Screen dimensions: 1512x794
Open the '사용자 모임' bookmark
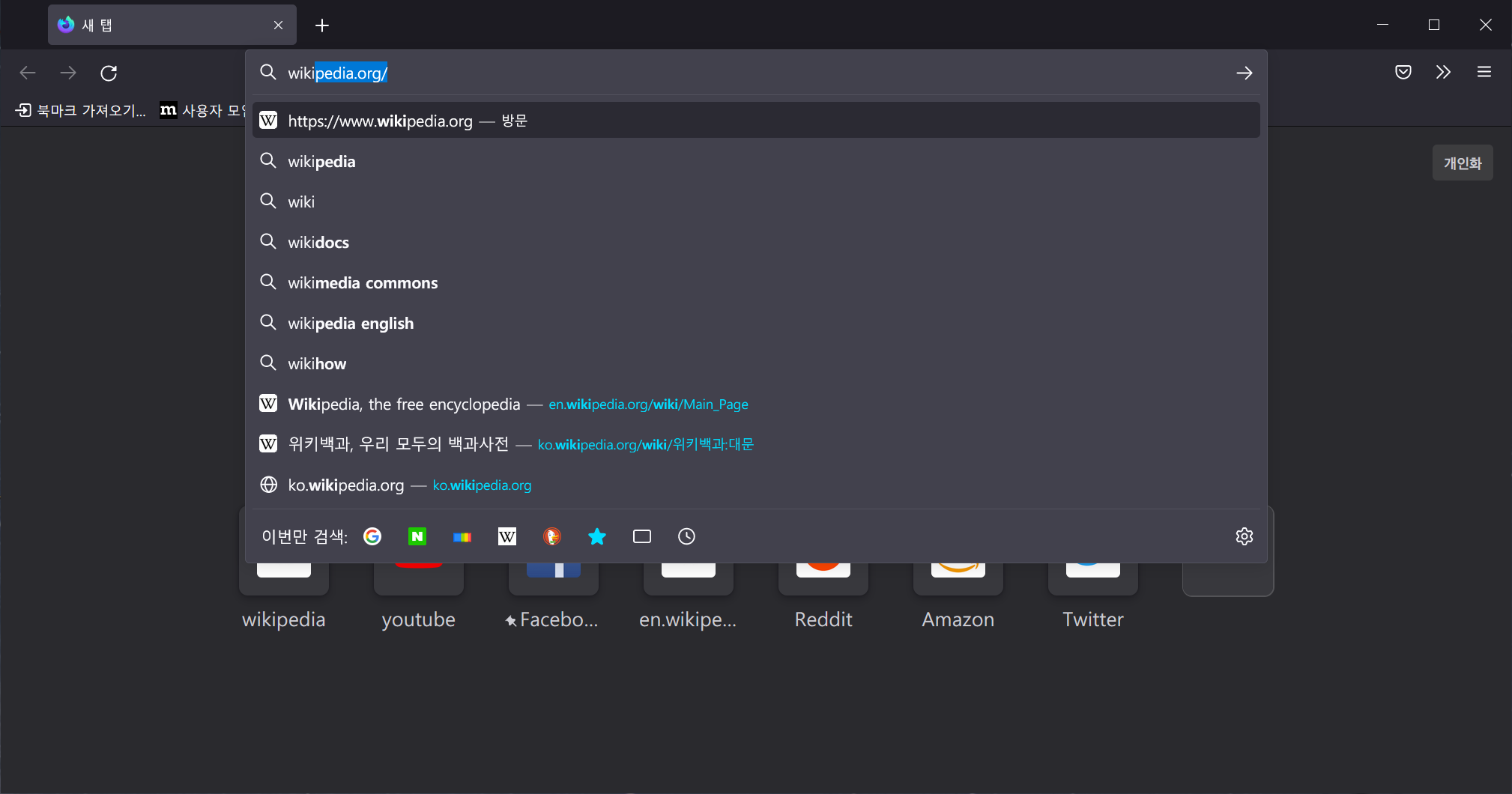pos(202,110)
